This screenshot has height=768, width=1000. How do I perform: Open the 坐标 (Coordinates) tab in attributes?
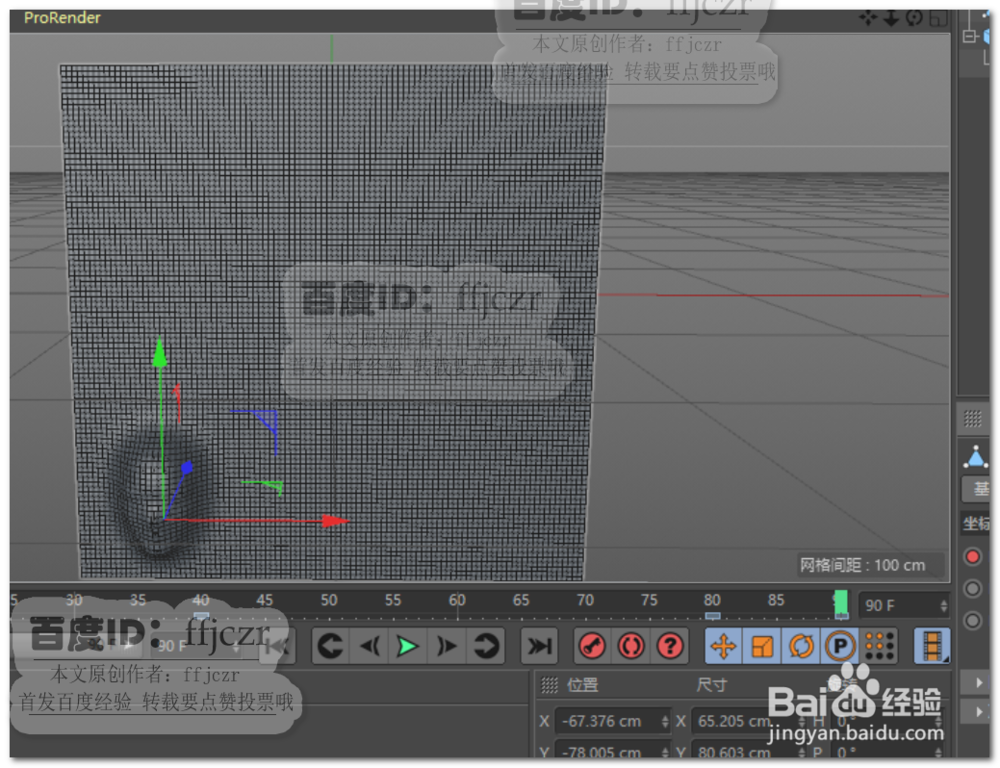coord(976,524)
